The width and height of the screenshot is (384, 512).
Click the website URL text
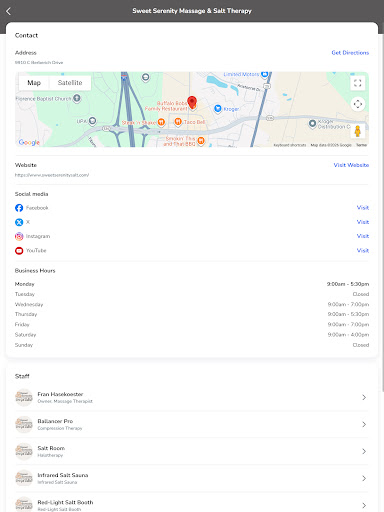[x=52, y=175]
